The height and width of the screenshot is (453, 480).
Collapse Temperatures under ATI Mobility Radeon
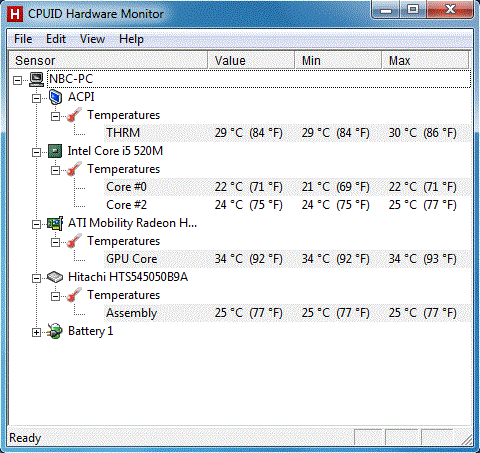[x=55, y=242]
